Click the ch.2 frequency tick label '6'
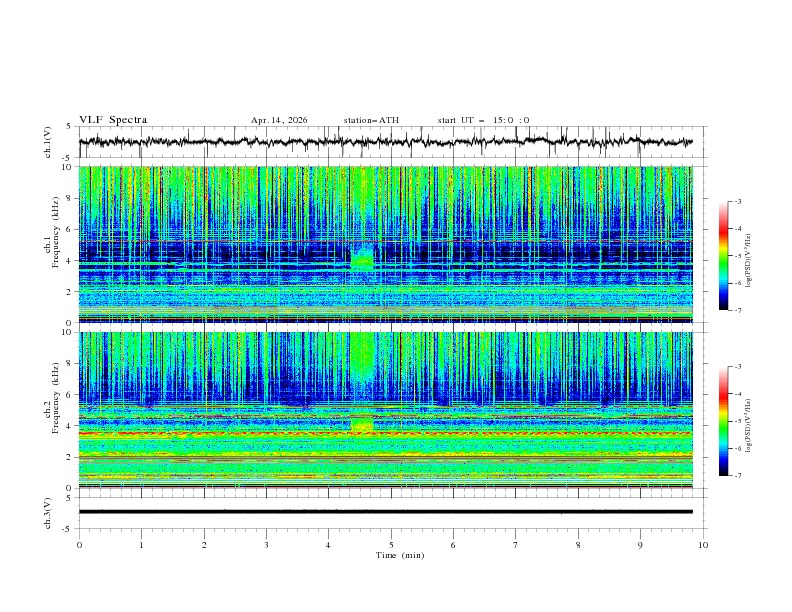Viewport: 792px width, 612px height. coord(70,395)
